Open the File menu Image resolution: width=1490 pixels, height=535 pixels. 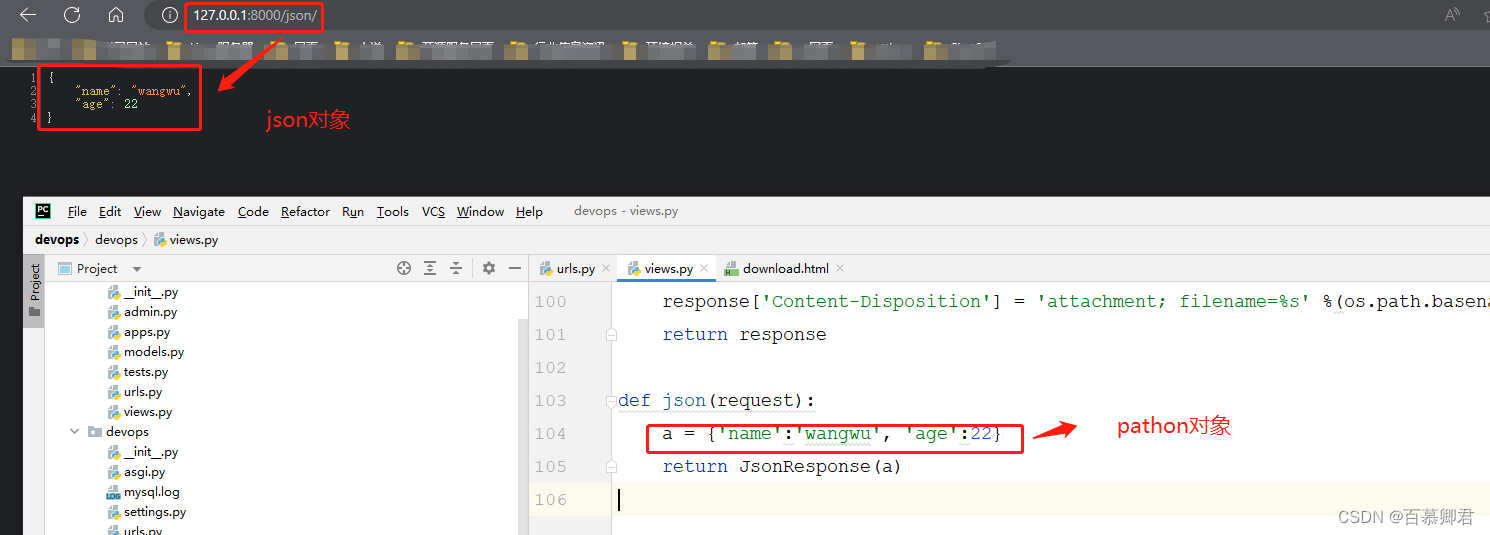pyautogui.click(x=77, y=211)
